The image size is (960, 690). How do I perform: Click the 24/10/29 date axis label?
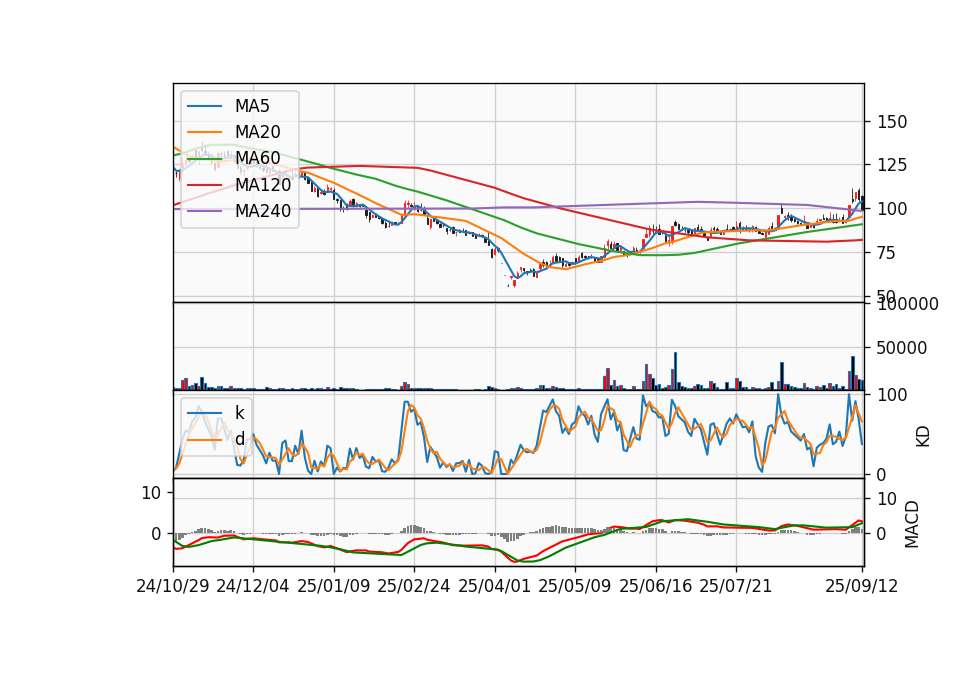pos(173,586)
